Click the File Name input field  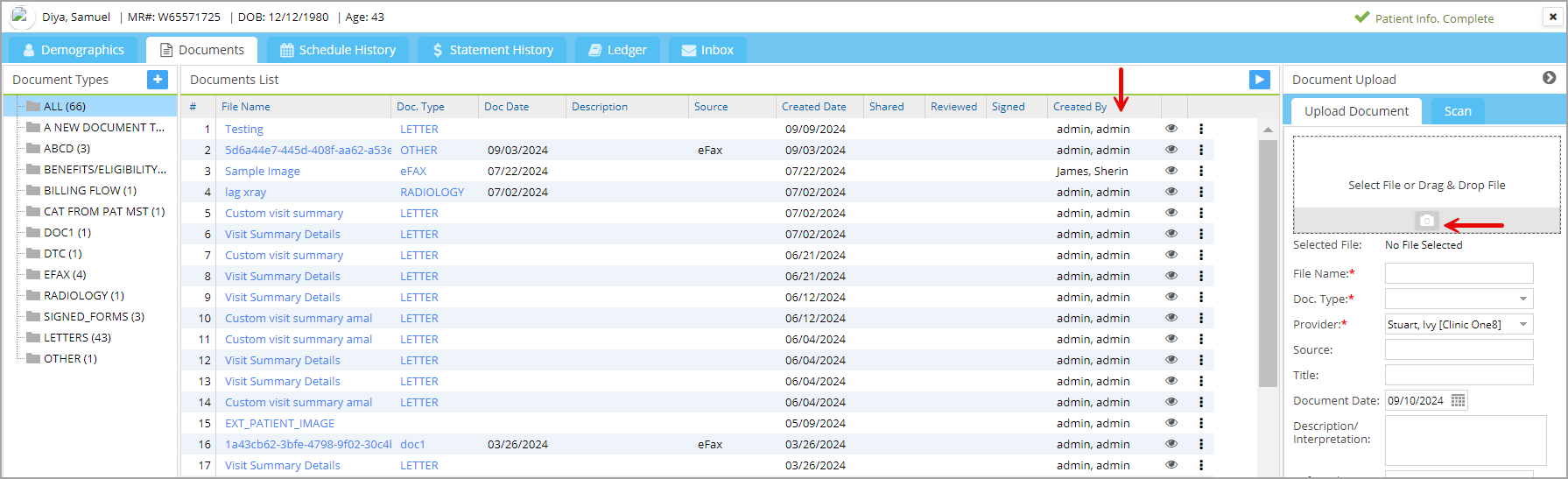1459,274
